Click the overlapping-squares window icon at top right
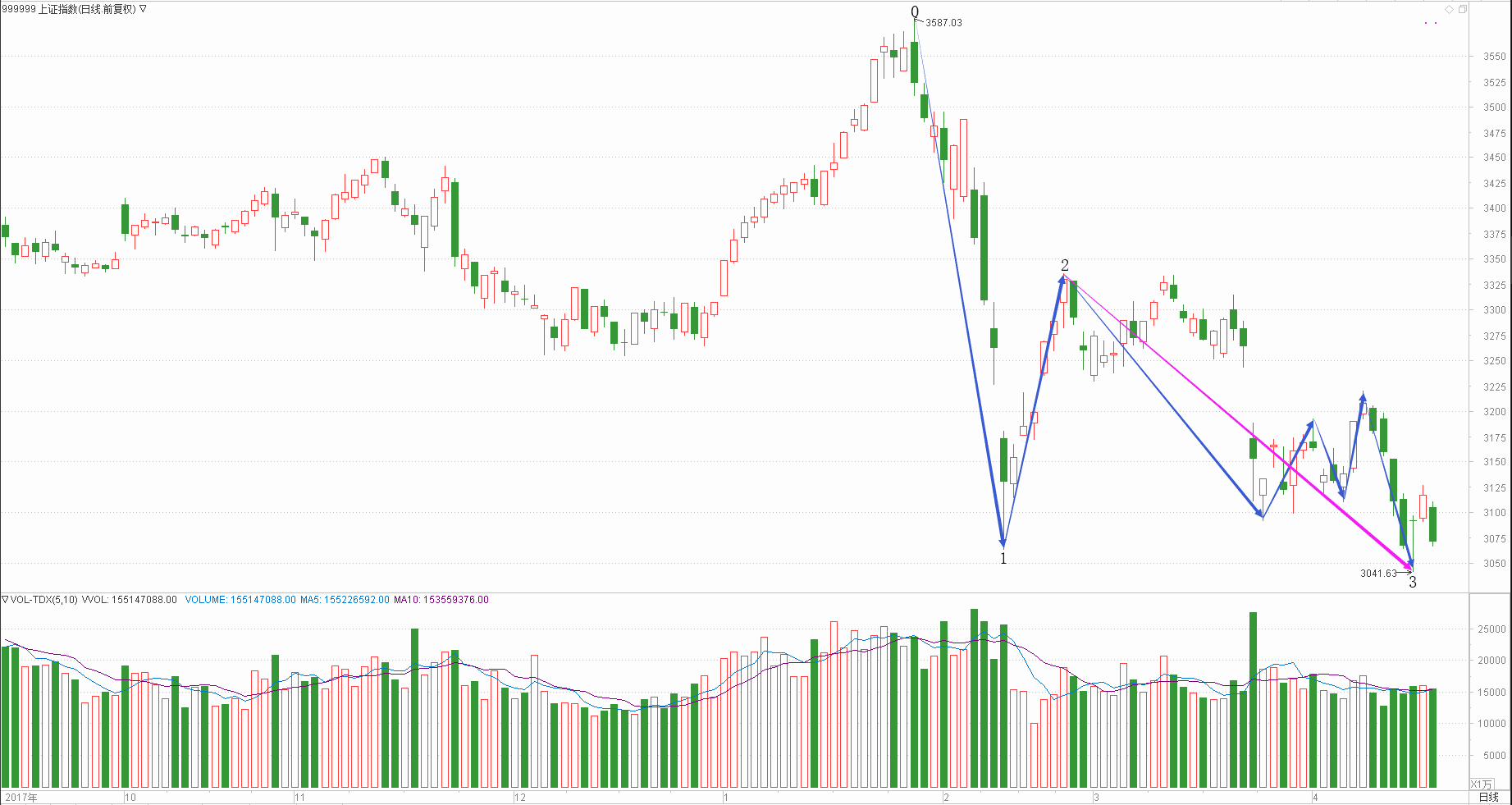 point(1463,9)
